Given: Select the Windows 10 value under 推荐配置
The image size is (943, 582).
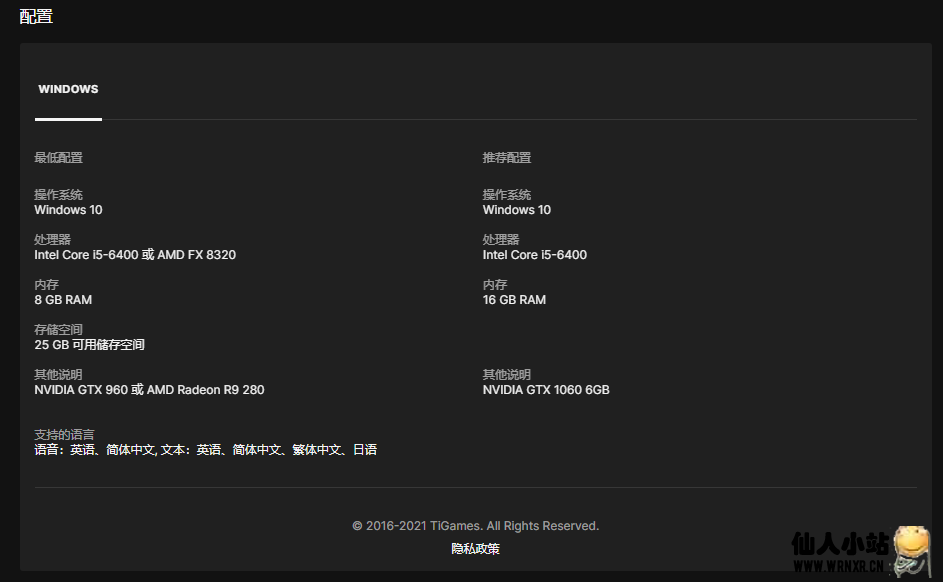Looking at the screenshot, I should pos(517,210).
